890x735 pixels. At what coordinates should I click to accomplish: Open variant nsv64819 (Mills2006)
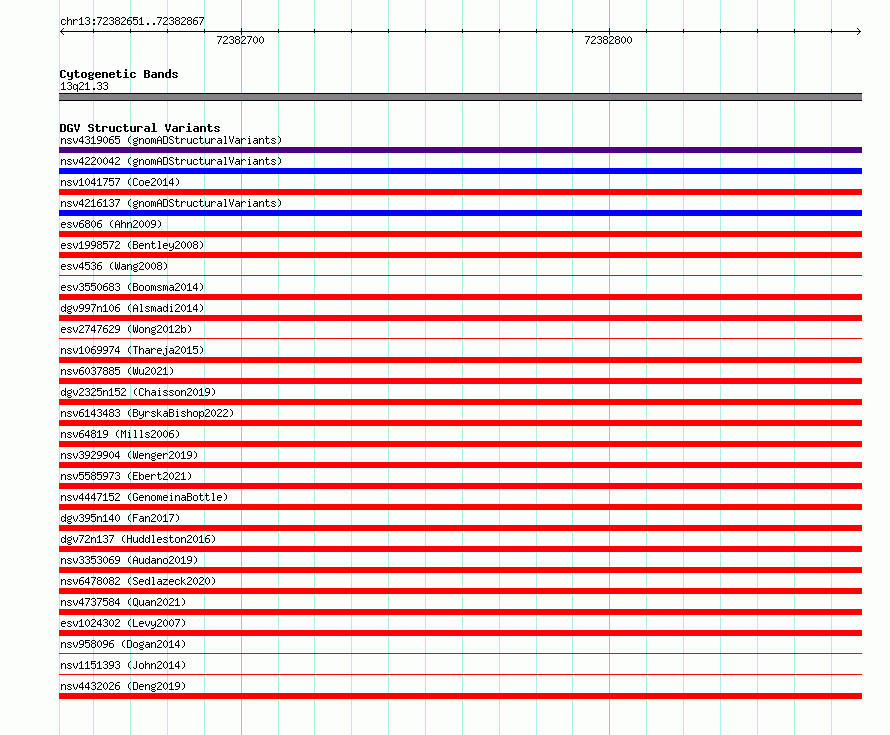point(120,434)
